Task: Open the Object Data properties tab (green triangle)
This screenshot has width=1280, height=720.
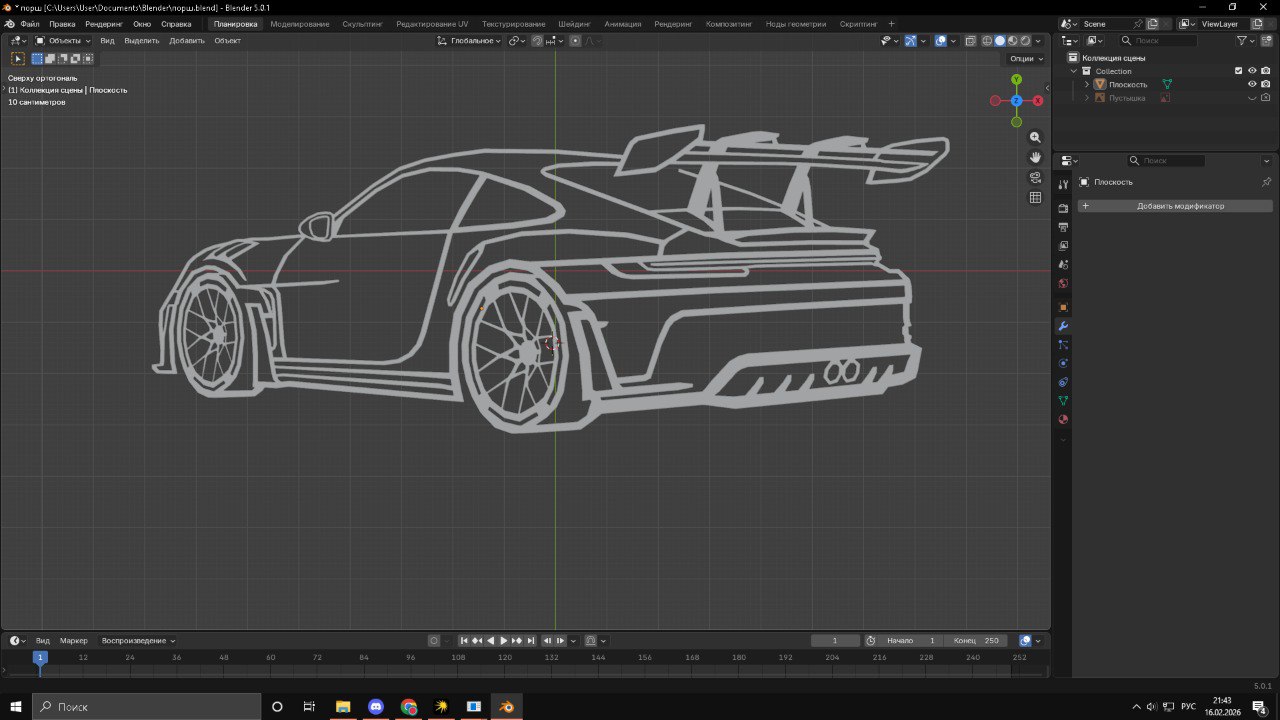Action: click(1063, 401)
